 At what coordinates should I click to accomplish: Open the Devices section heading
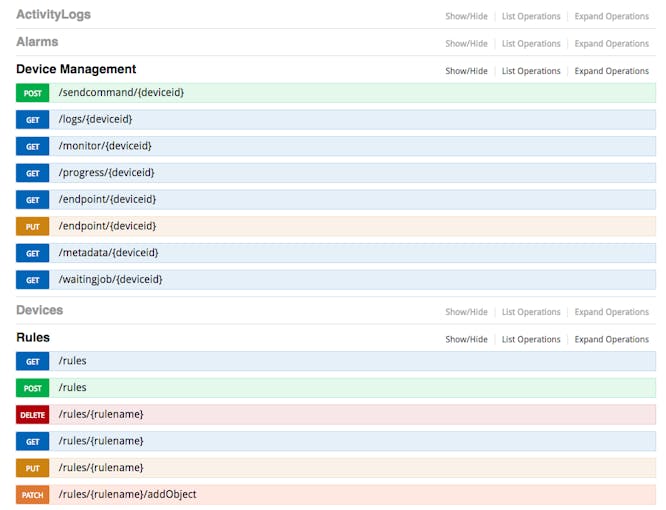[x=40, y=310]
